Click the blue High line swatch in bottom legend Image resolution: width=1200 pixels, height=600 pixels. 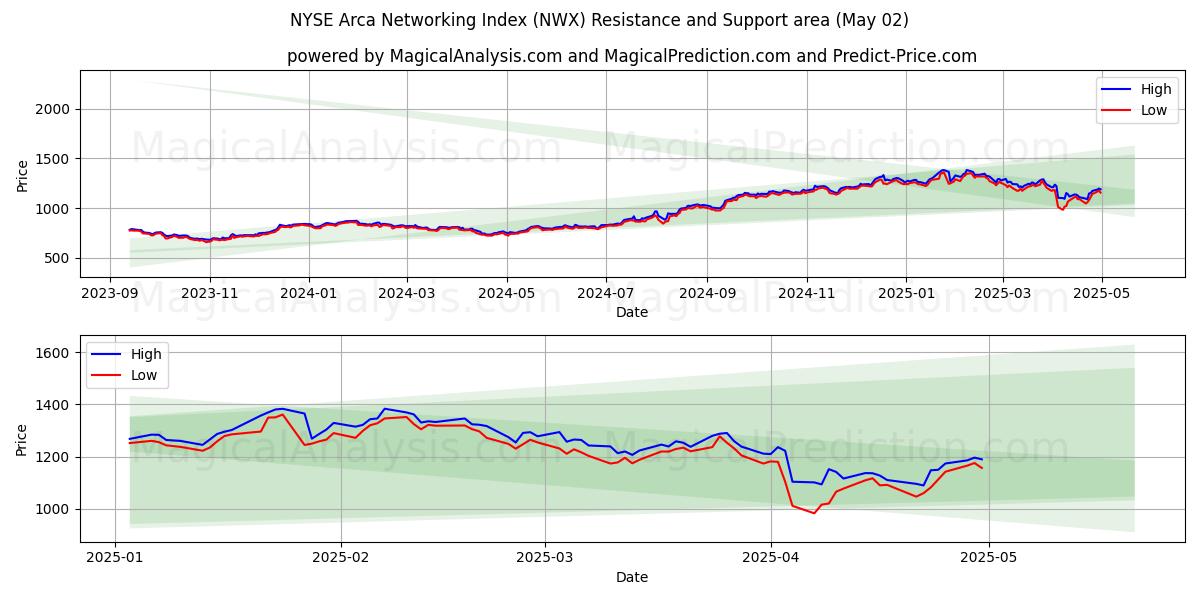108,354
